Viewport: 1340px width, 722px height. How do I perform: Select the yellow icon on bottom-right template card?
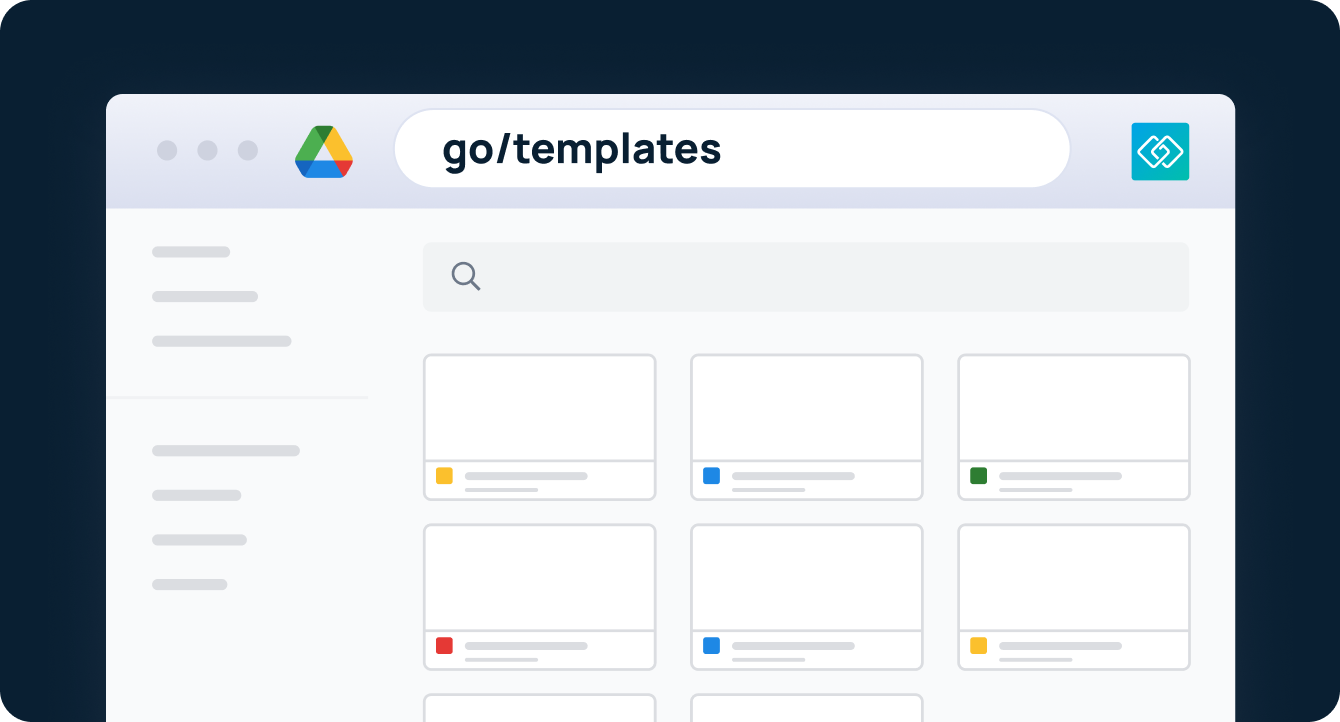979,647
